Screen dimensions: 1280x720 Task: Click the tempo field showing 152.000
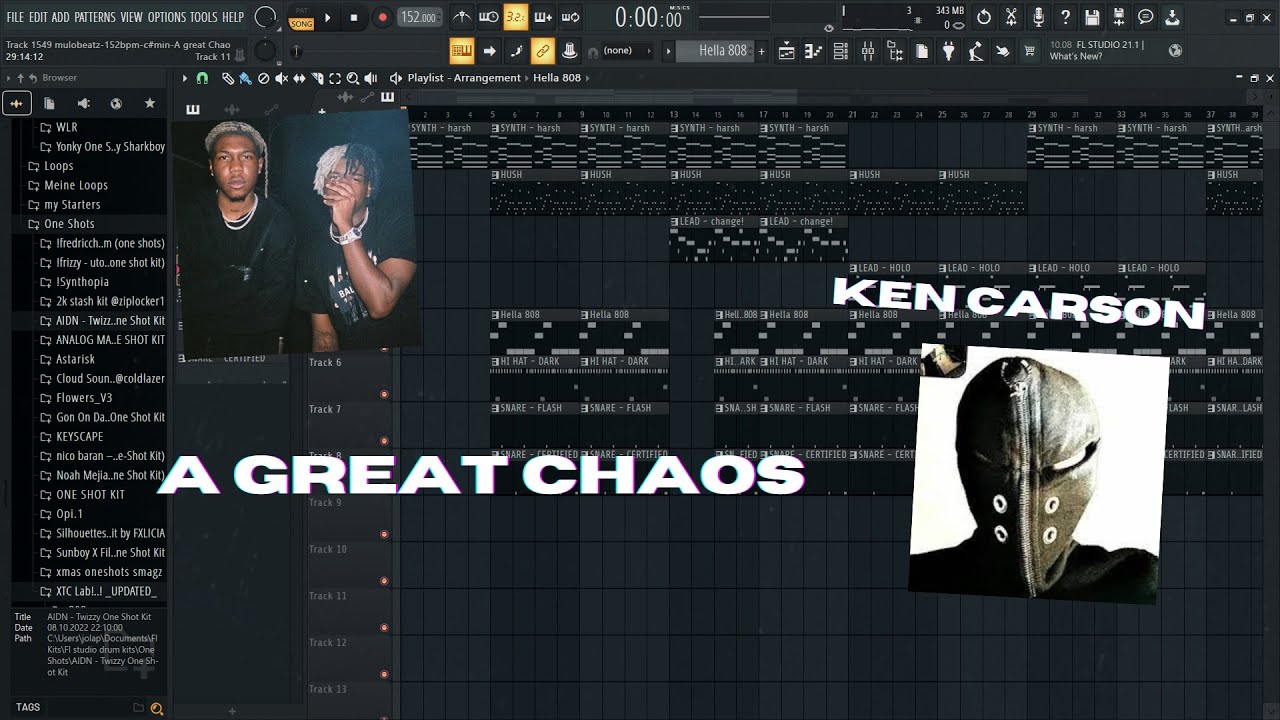point(418,17)
